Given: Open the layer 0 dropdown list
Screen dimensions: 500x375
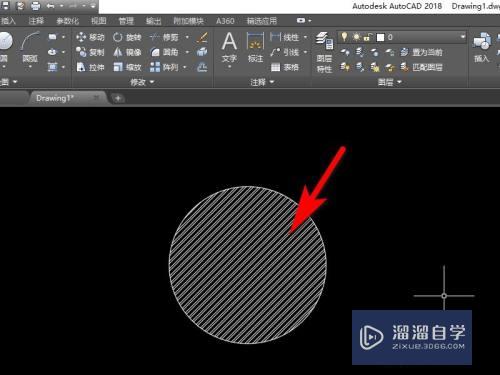Looking at the screenshot, I should [463, 37].
